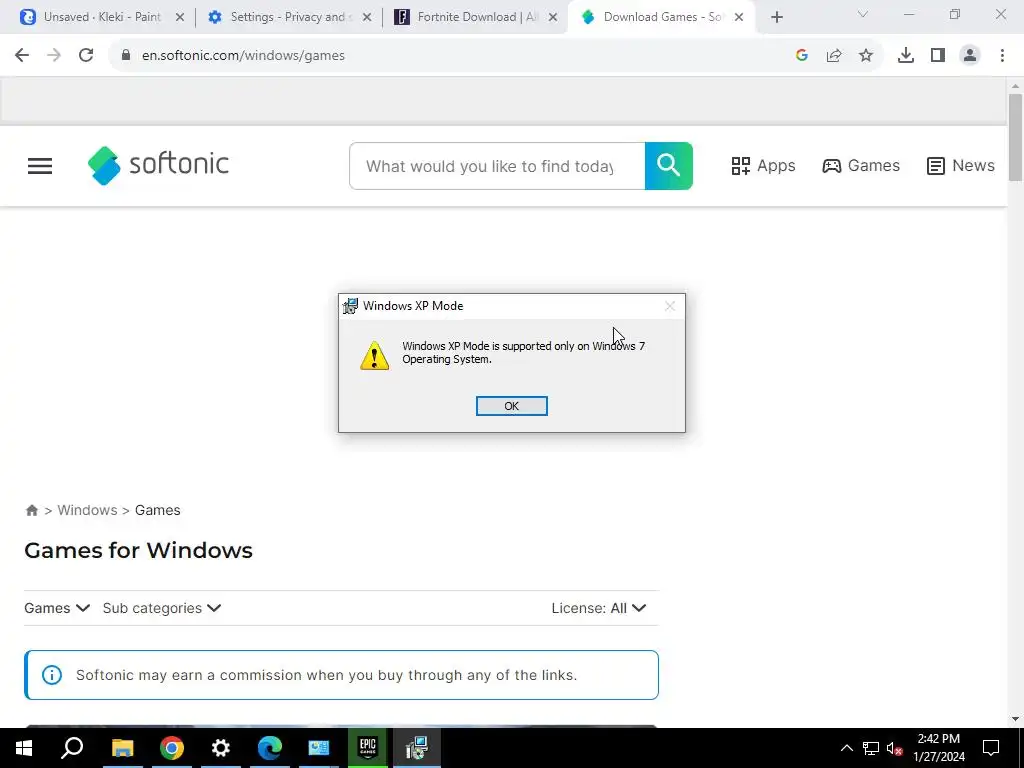Click the Softonic logo
The width and height of the screenshot is (1024, 768).
158,165
